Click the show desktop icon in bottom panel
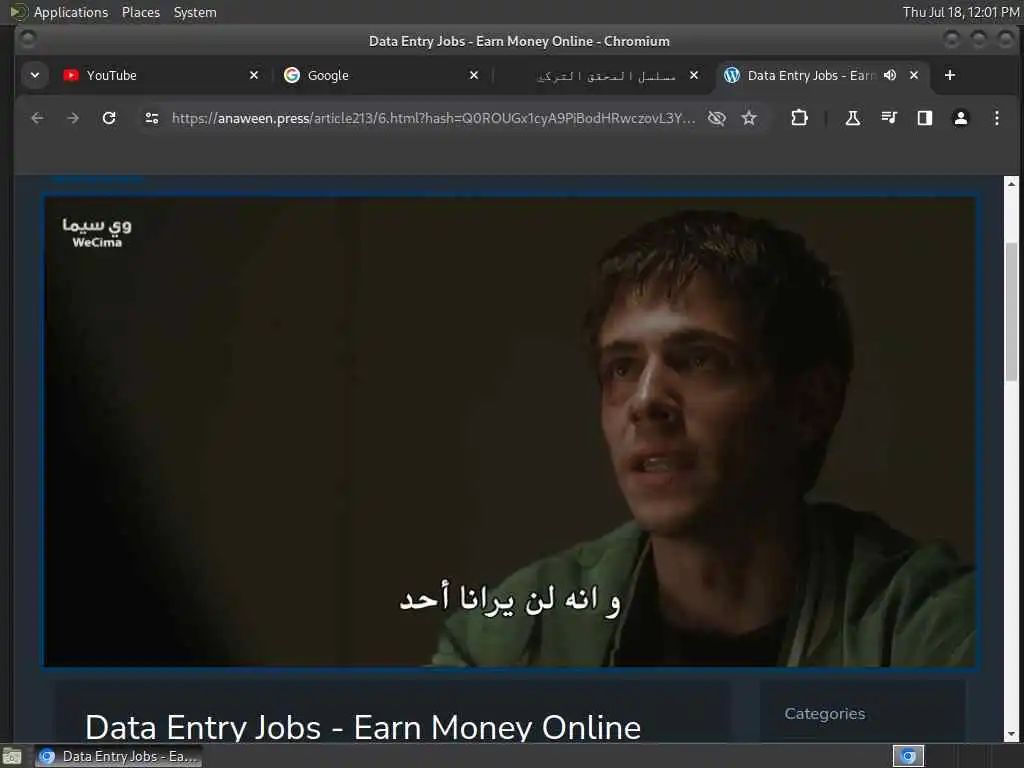 coord(12,757)
